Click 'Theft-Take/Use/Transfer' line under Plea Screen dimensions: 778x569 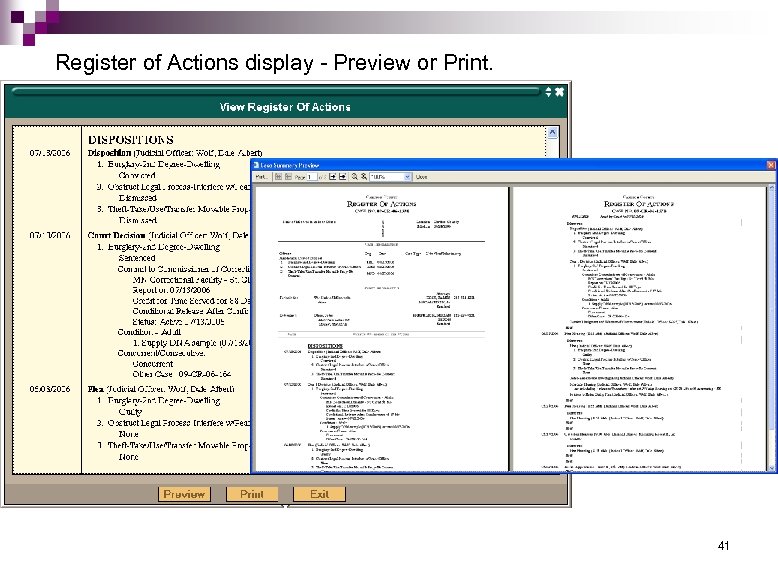coord(174,445)
